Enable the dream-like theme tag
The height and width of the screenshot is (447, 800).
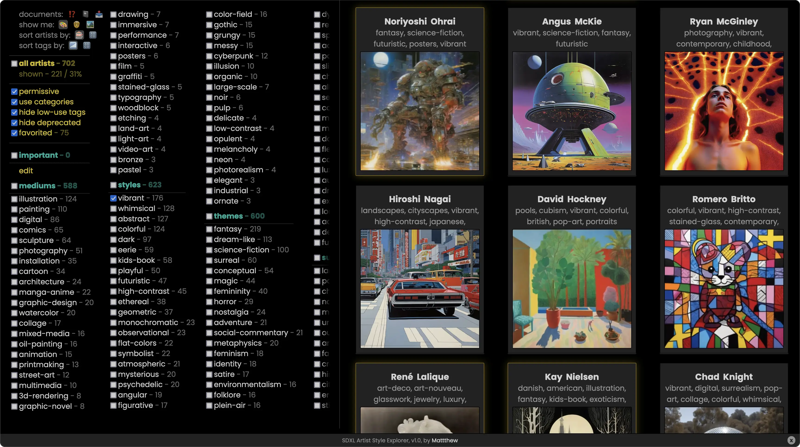(x=209, y=240)
